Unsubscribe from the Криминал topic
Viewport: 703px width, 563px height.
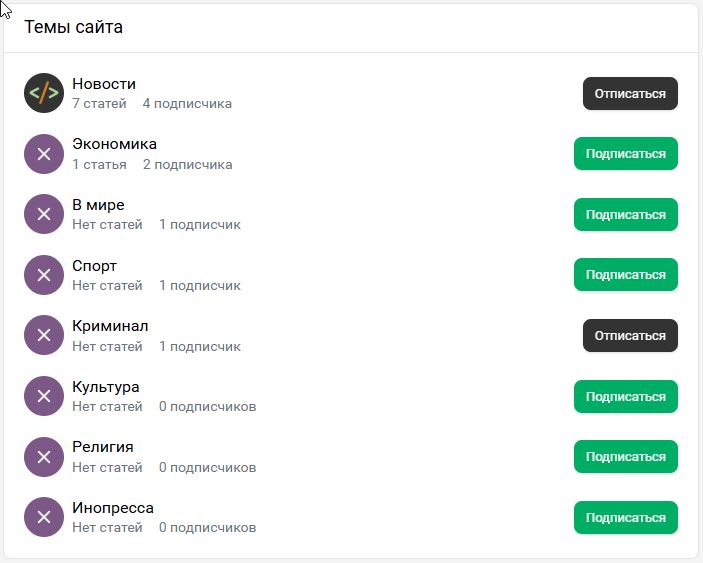tap(630, 336)
